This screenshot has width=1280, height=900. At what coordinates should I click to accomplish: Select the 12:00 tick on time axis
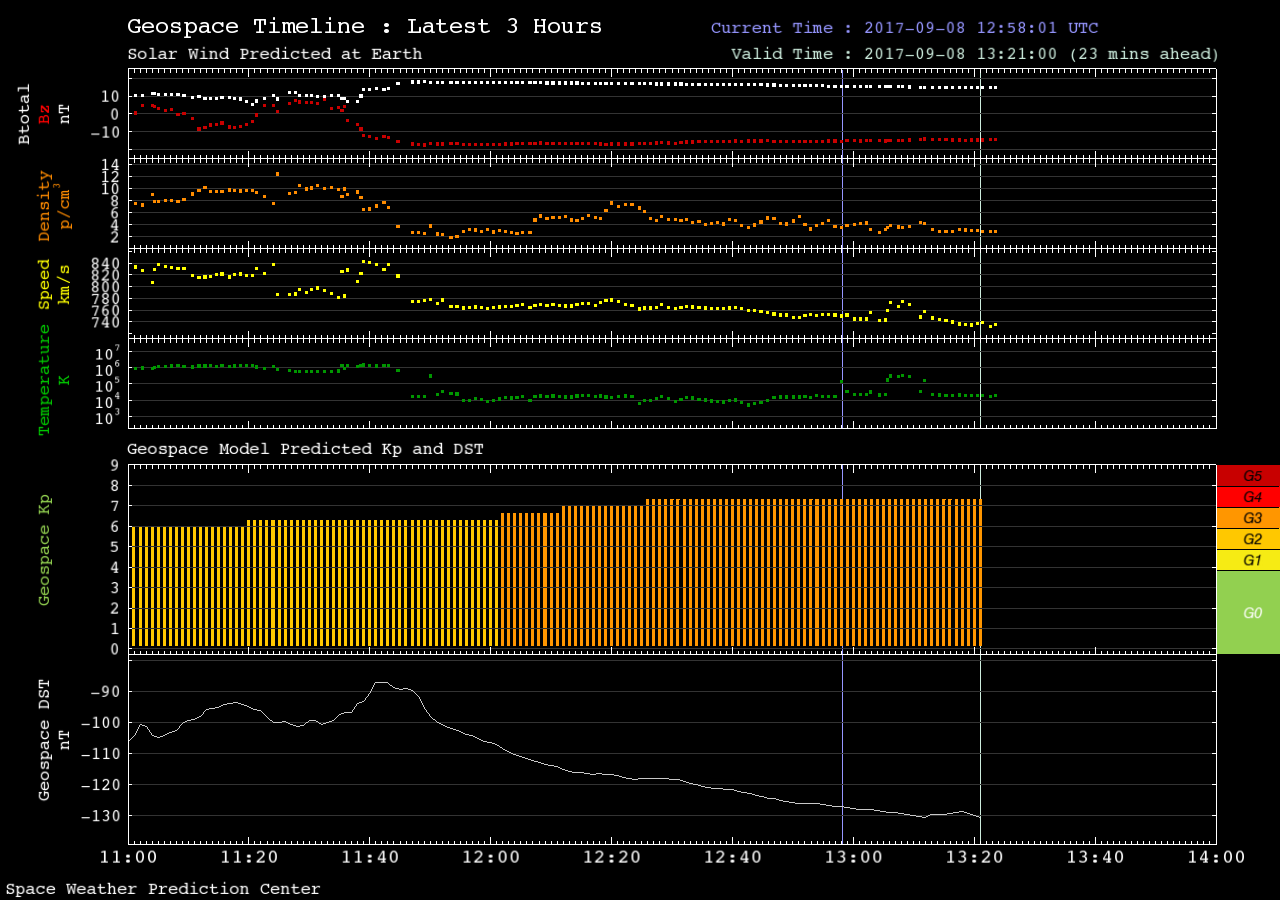492,857
